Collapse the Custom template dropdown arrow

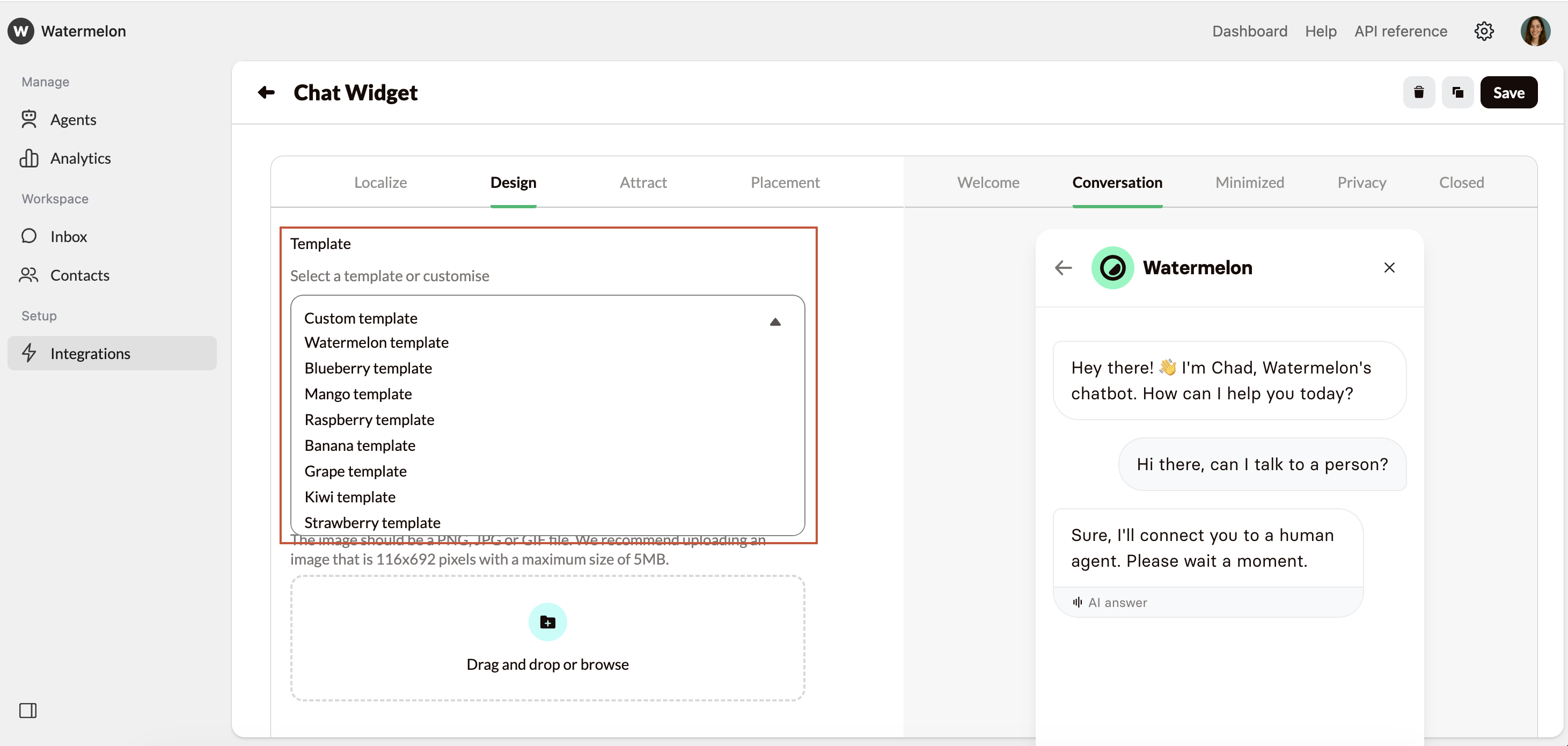click(x=774, y=321)
